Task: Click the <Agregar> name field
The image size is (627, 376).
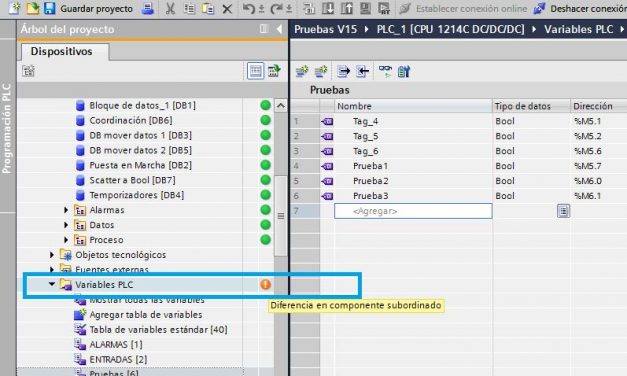Action: (413, 211)
